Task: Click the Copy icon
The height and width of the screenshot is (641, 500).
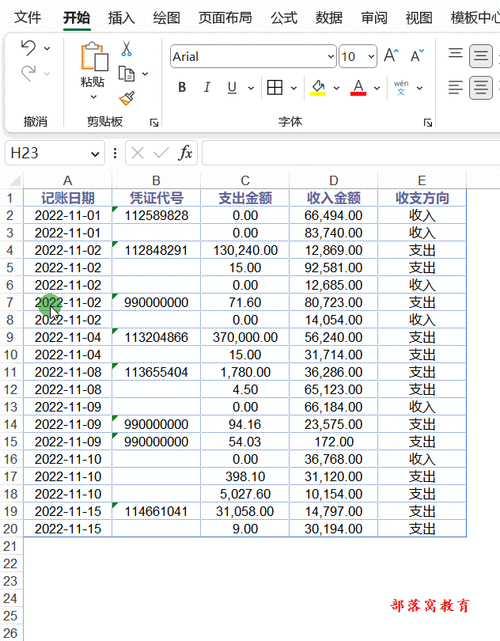Action: click(126, 74)
